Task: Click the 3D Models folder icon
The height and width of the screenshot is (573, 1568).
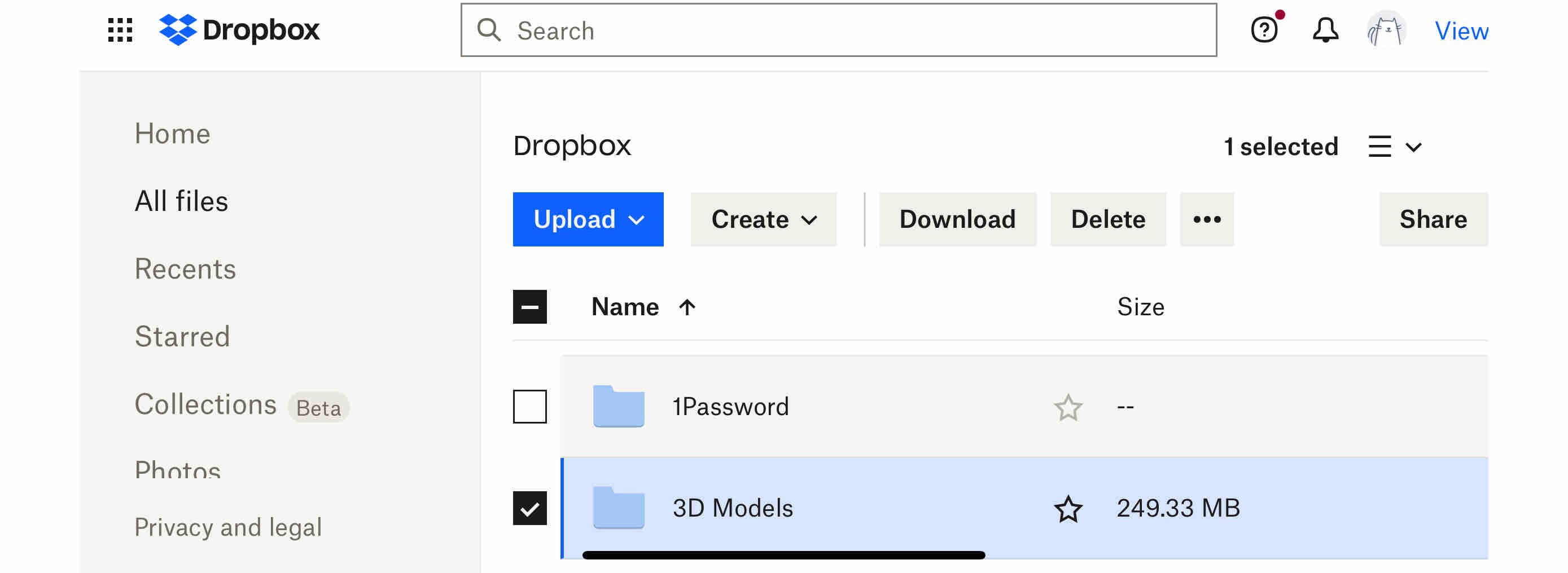Action: point(619,508)
